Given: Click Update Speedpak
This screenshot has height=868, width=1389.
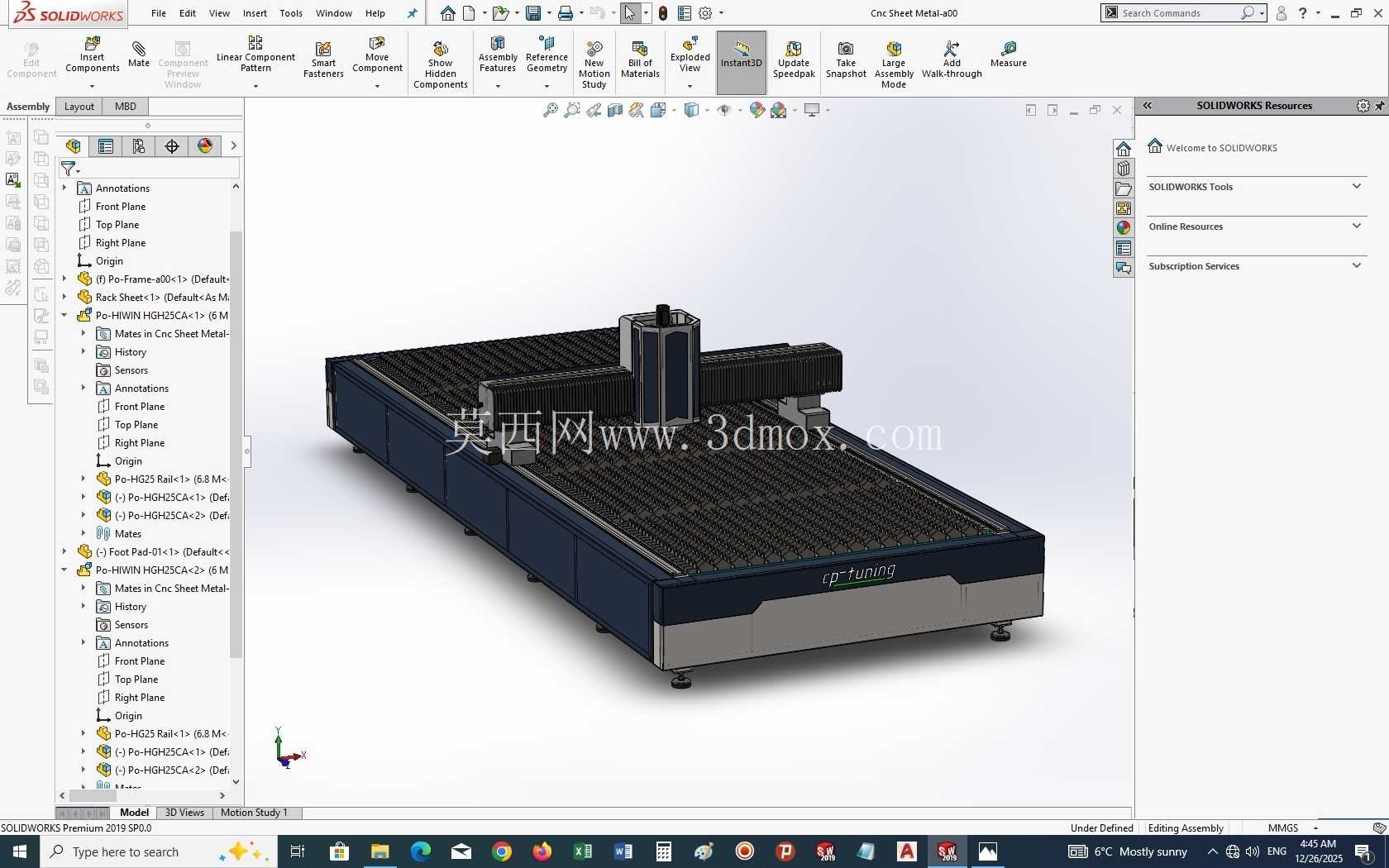Looking at the screenshot, I should point(794,60).
